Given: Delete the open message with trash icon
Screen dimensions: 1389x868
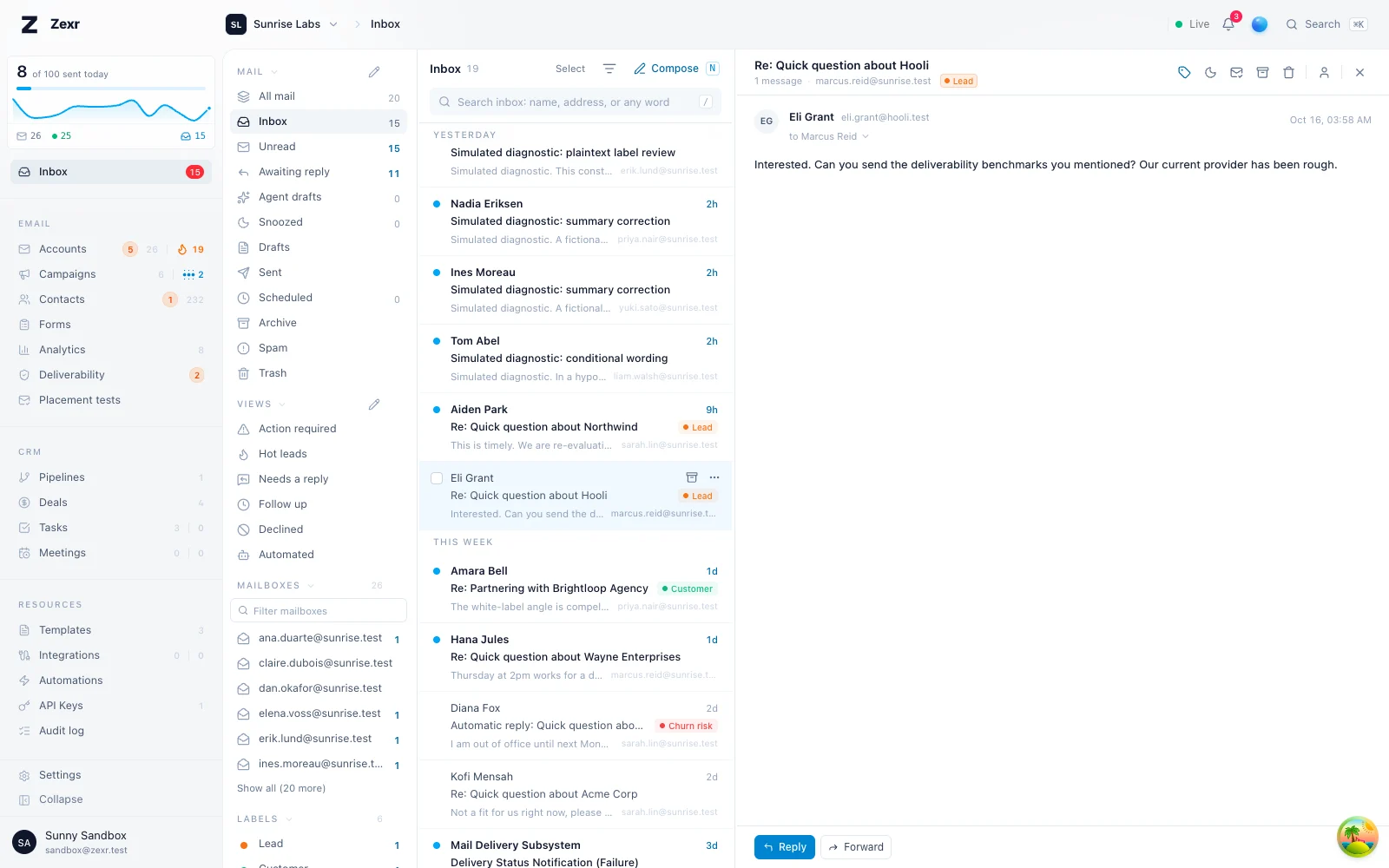Looking at the screenshot, I should click(x=1288, y=73).
